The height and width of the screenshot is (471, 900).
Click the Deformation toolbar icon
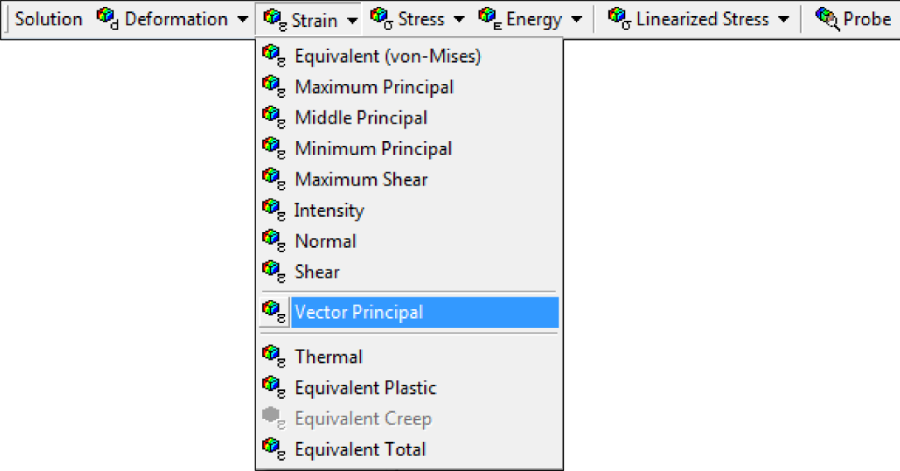coord(107,19)
